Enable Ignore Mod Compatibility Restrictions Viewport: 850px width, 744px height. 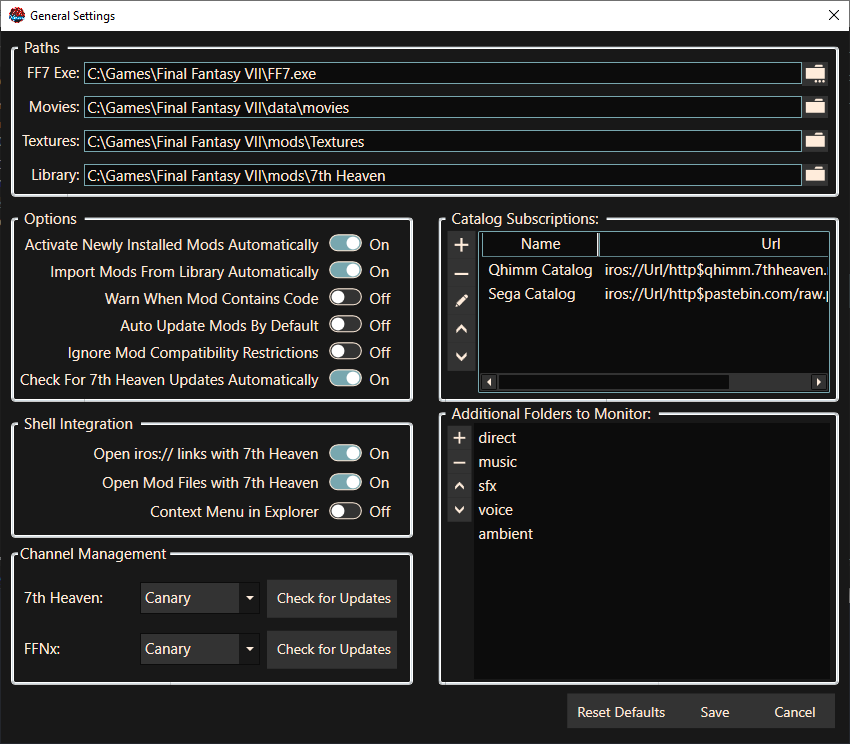point(345,352)
